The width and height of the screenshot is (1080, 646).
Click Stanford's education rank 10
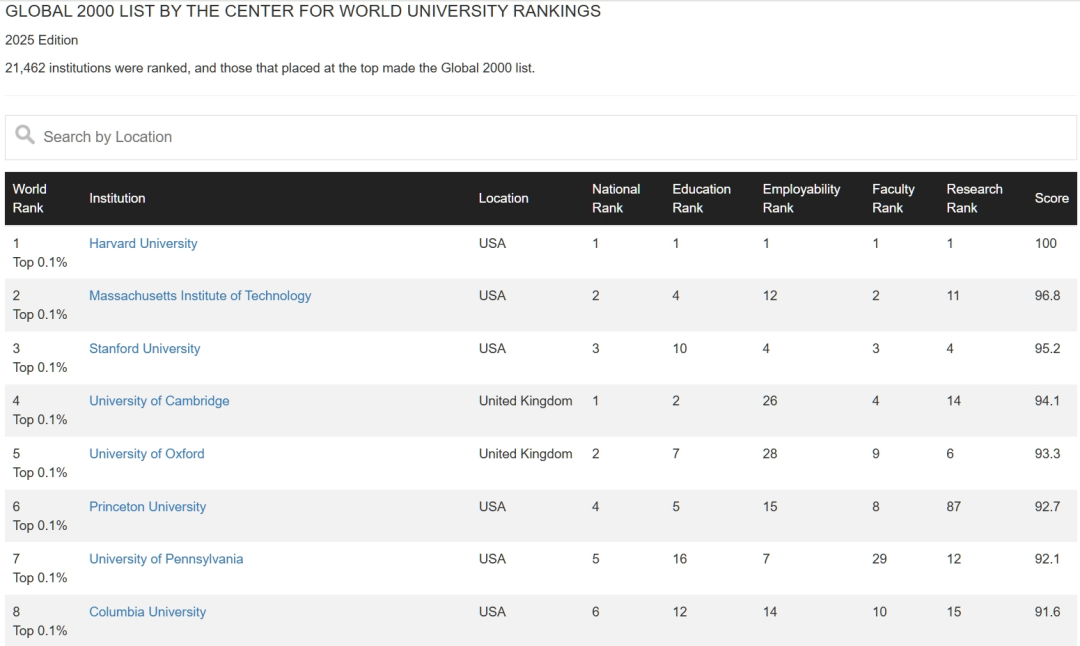[680, 348]
